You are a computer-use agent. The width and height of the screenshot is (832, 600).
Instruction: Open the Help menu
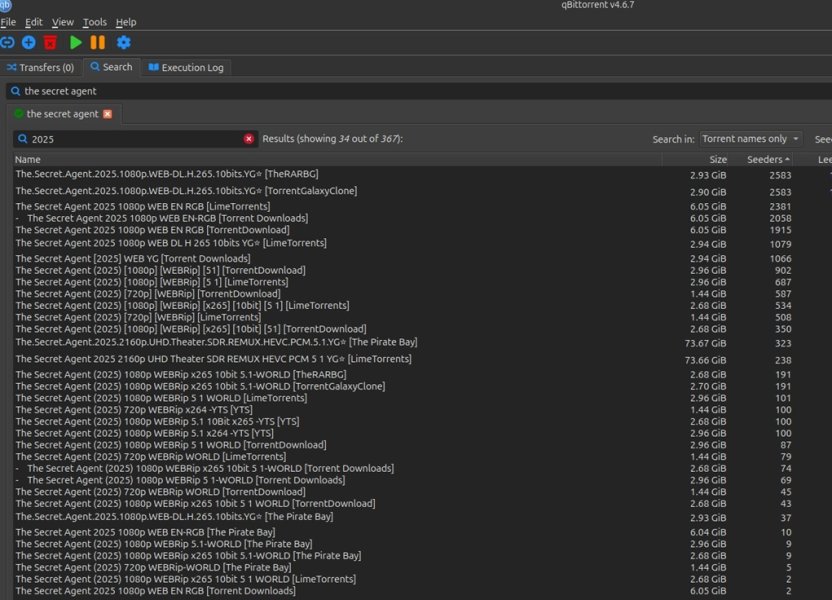pyautogui.click(x=126, y=22)
